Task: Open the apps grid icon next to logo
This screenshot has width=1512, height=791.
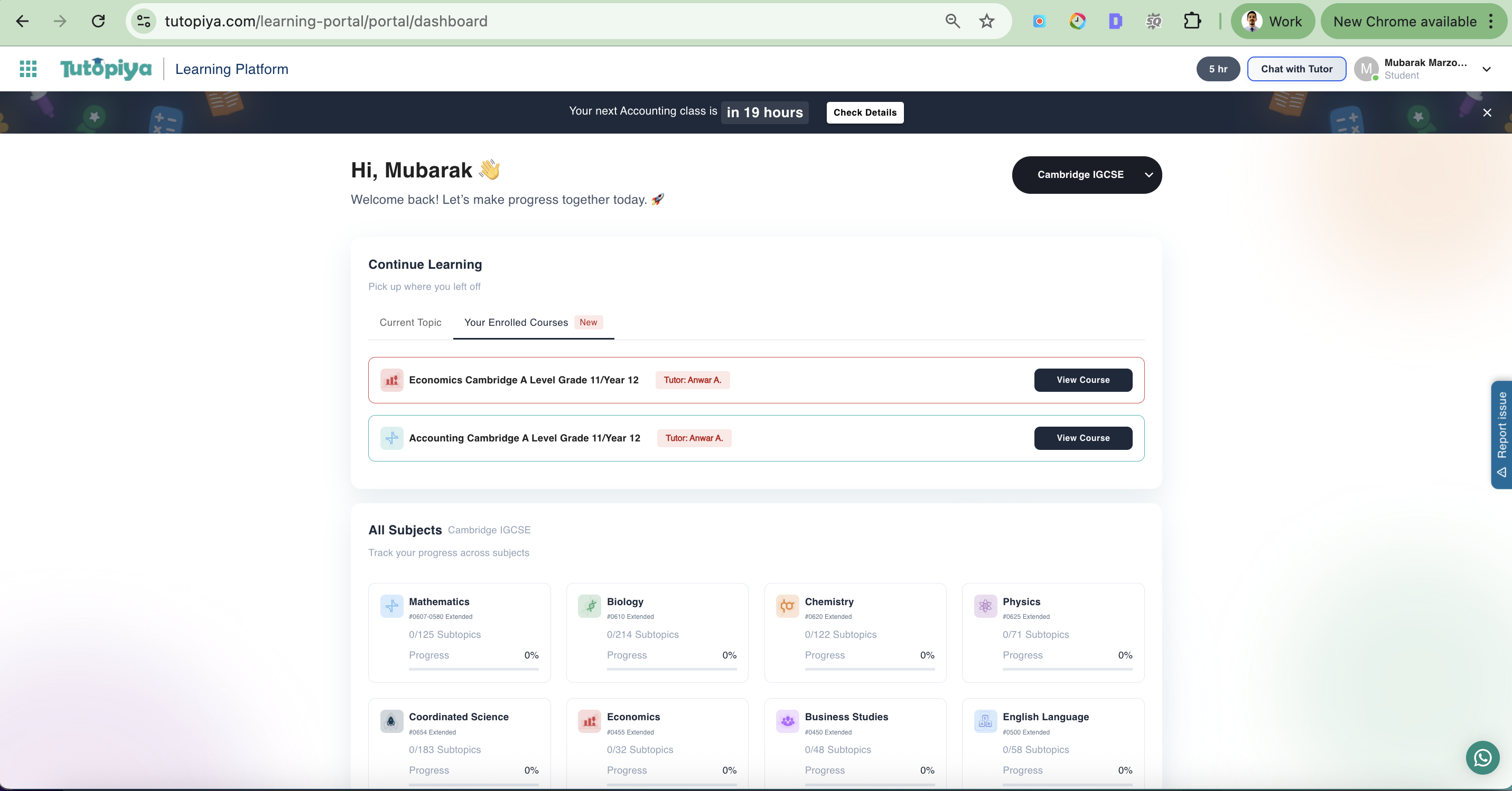Action: pyautogui.click(x=27, y=69)
